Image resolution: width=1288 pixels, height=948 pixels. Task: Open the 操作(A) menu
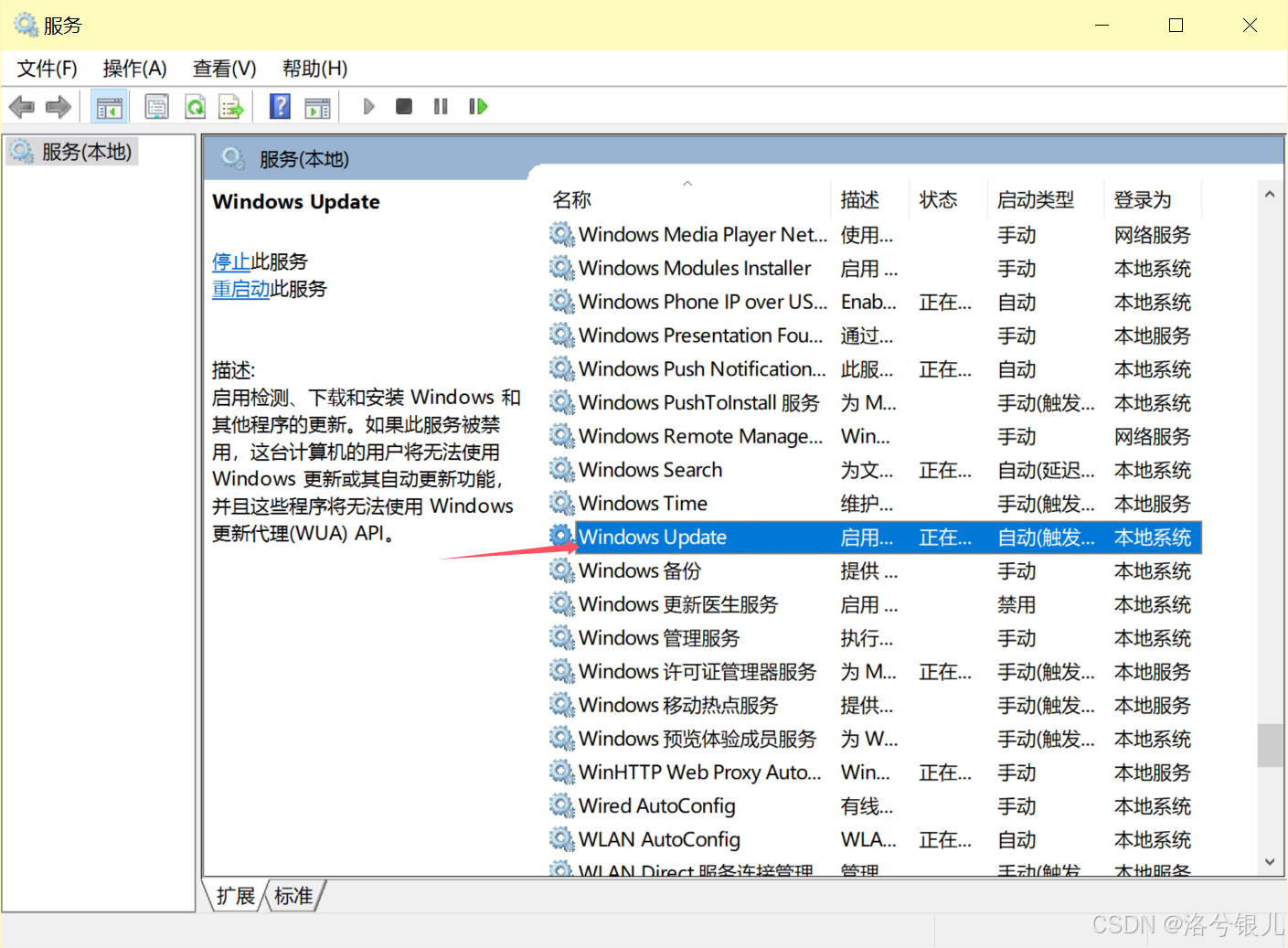click(135, 69)
